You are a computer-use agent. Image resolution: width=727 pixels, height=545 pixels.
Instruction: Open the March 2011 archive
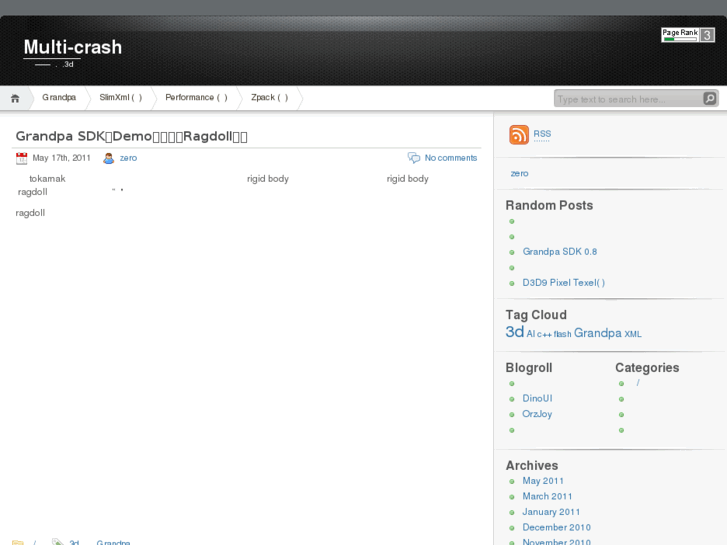[547, 496]
